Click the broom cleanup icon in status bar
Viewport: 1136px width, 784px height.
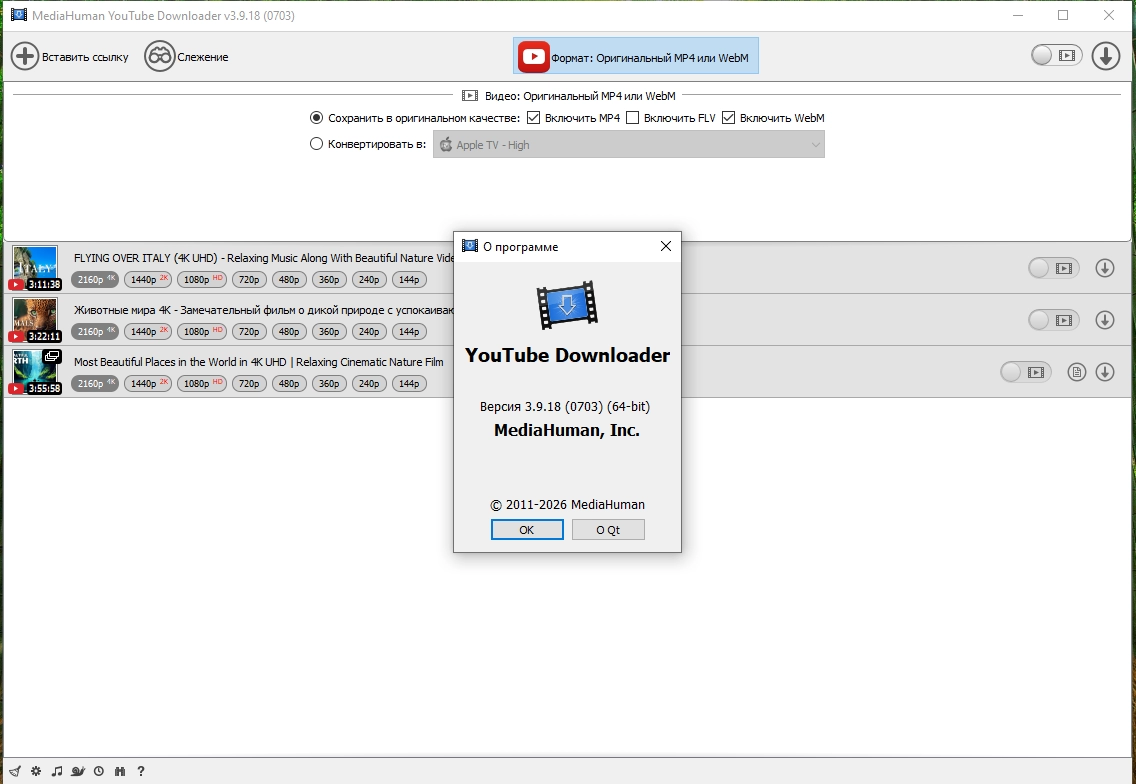(15, 771)
